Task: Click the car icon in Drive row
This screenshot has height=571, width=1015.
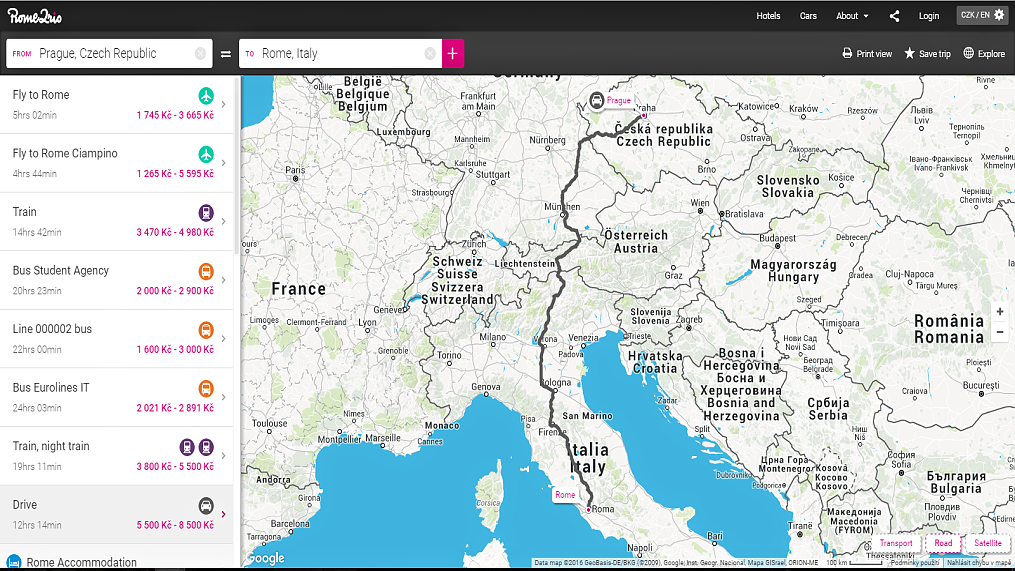Action: coord(206,506)
